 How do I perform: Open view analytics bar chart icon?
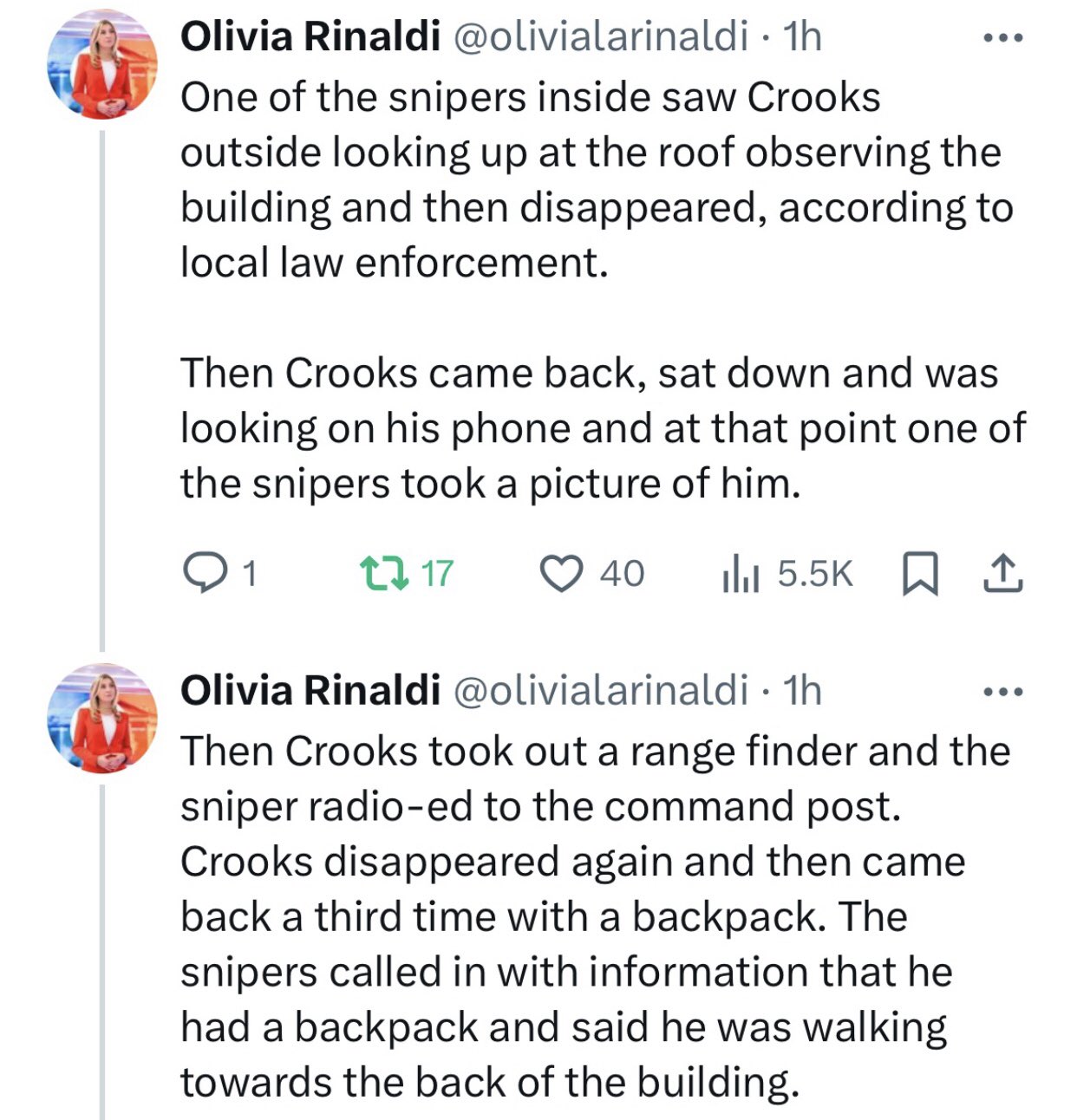[741, 574]
